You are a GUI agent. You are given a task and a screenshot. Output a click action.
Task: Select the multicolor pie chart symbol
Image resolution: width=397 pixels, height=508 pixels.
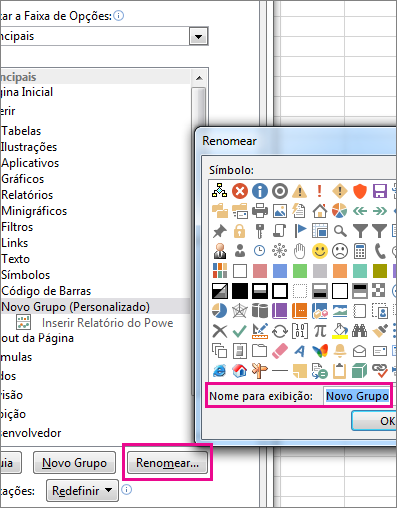(x=340, y=211)
